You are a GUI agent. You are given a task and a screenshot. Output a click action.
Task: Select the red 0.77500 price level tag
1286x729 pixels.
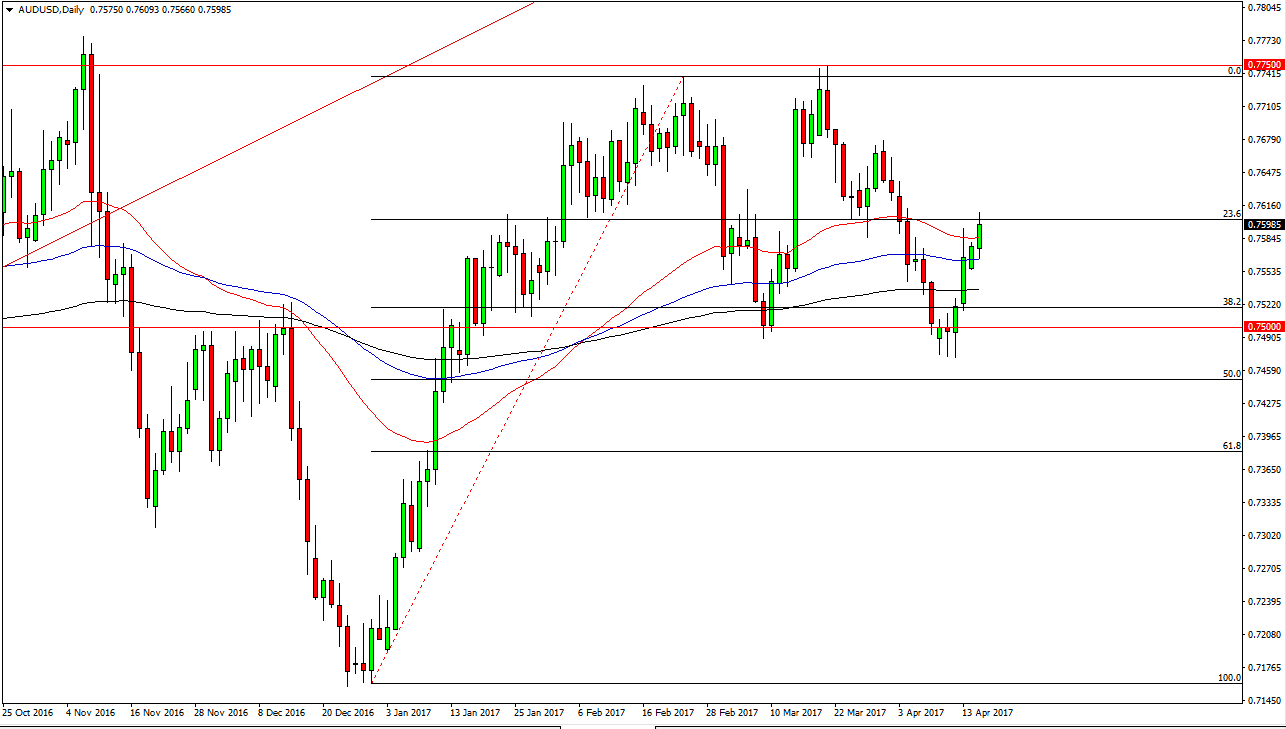1263,64
